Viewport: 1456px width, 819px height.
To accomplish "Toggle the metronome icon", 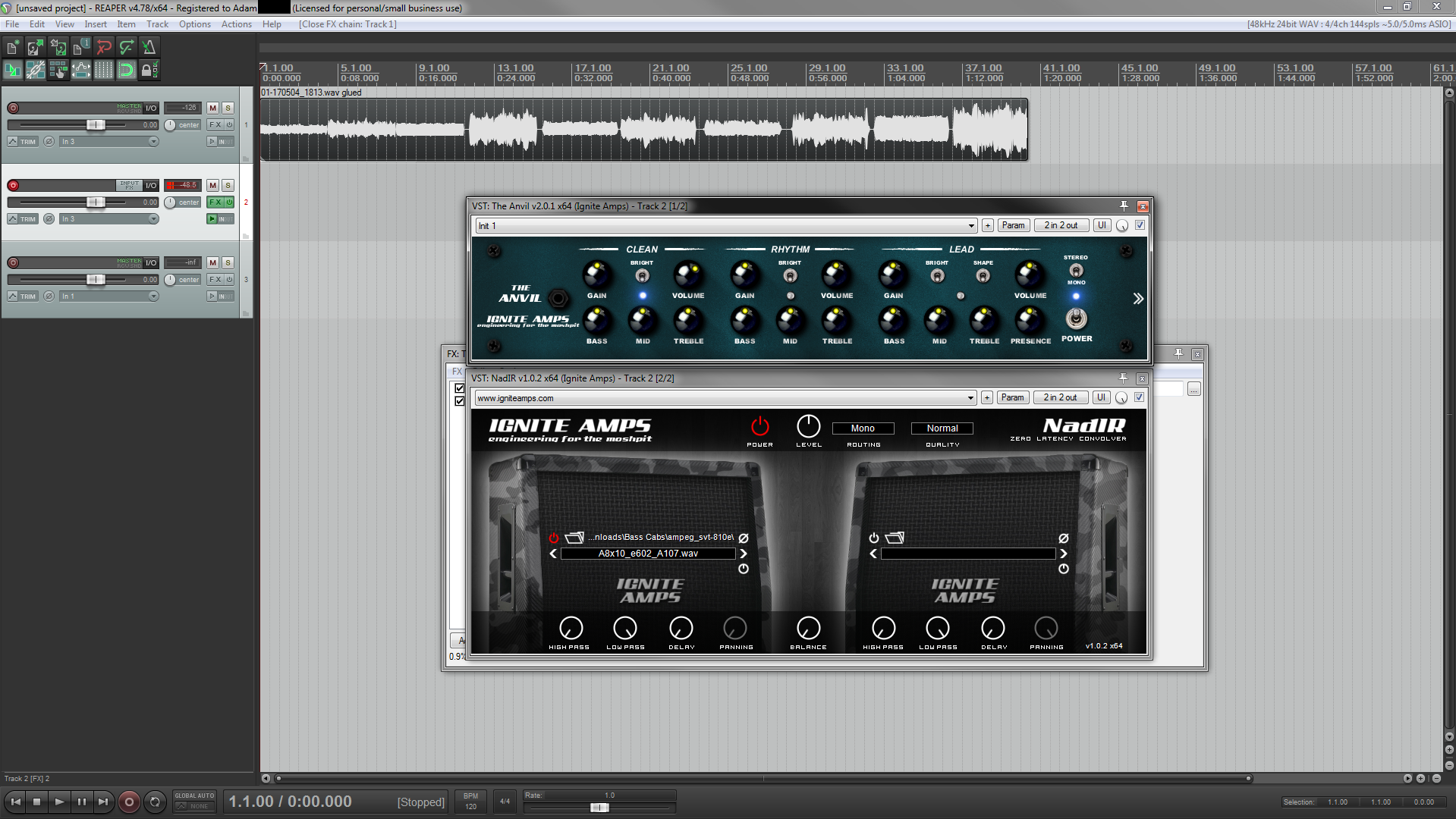I will (x=149, y=47).
